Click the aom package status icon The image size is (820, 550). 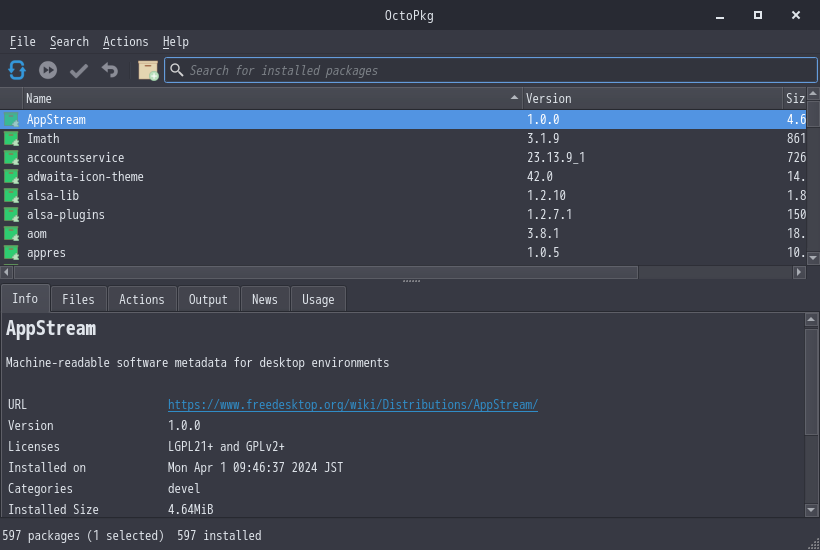click(x=12, y=234)
